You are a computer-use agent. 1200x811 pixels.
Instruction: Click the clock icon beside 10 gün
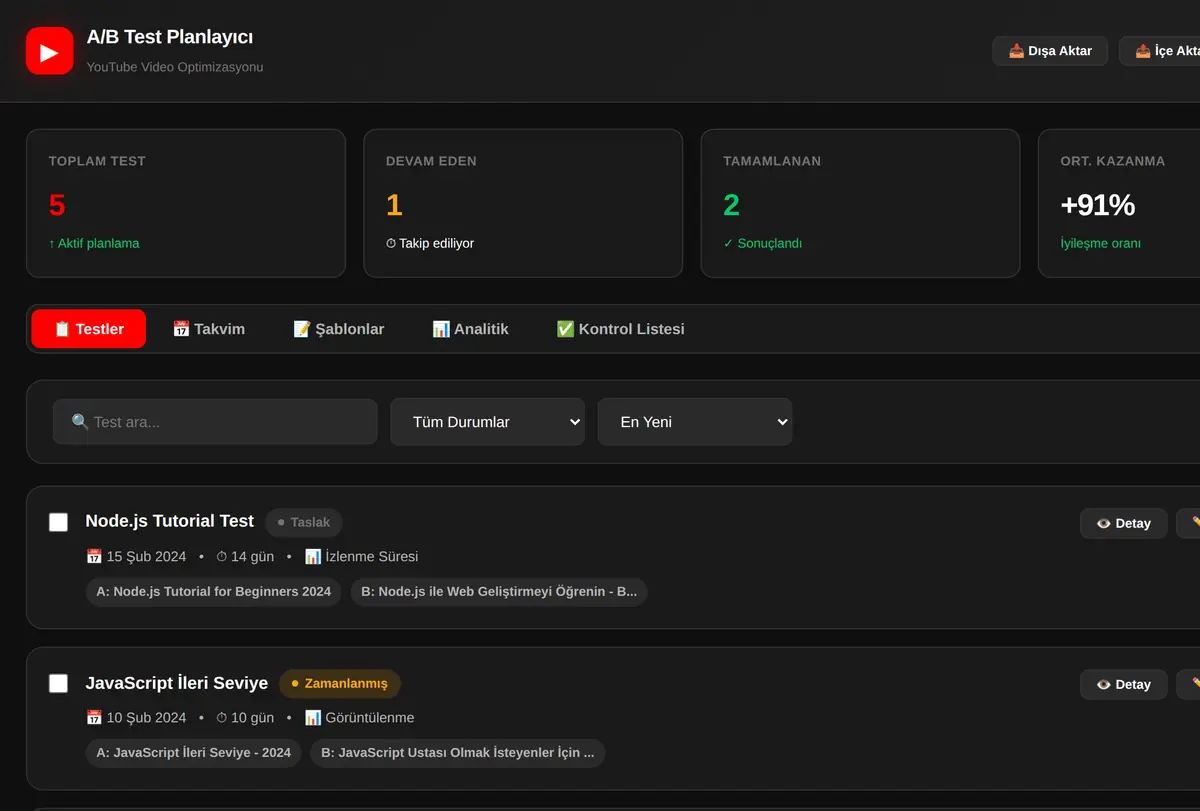click(222, 718)
